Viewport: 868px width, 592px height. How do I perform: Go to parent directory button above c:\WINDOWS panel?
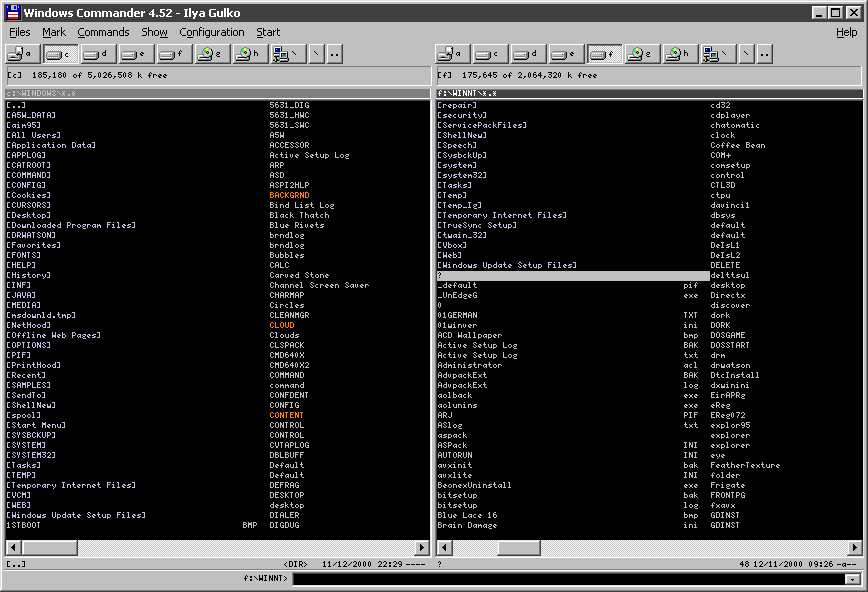(x=334, y=54)
